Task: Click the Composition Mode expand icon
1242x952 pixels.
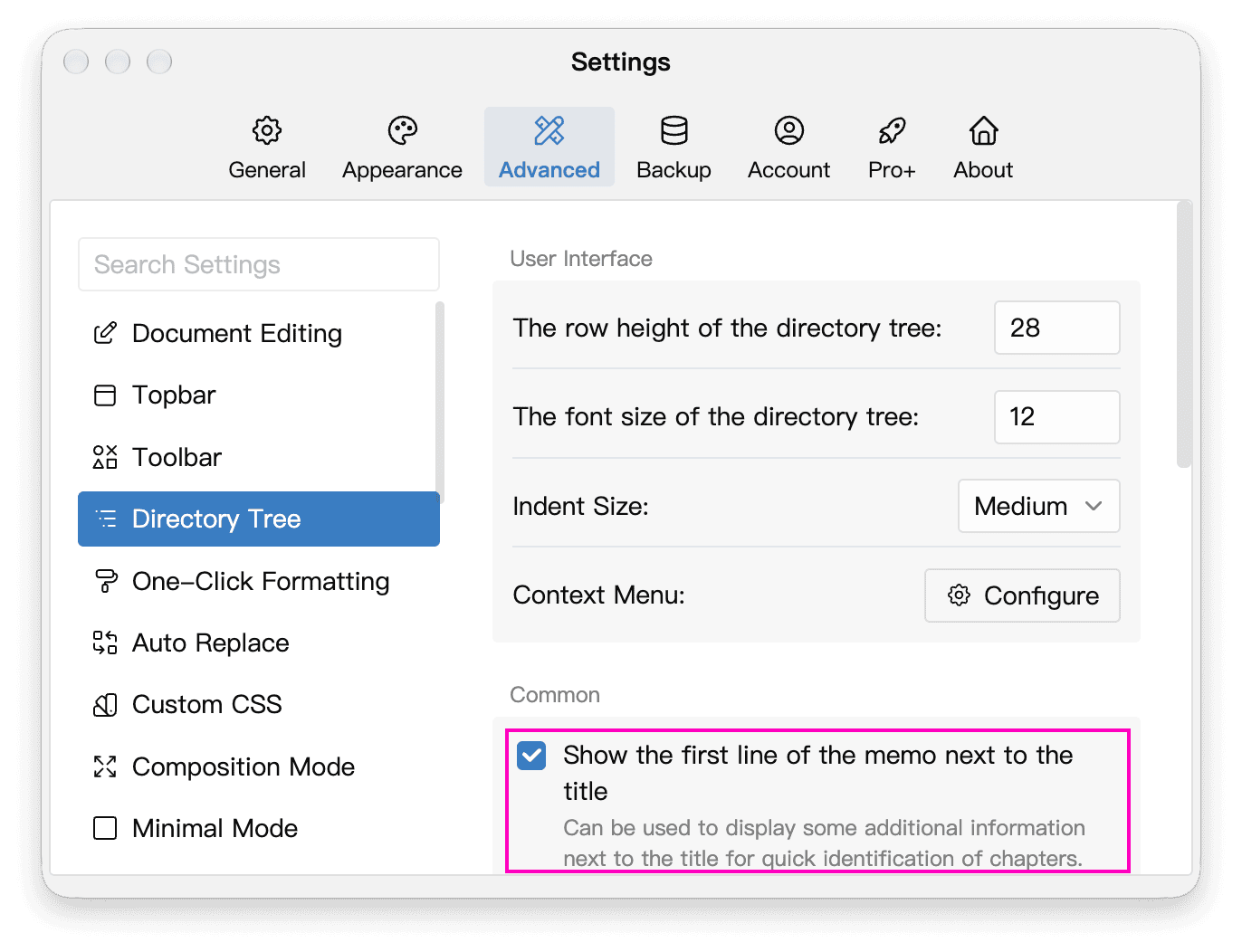Action: [x=105, y=766]
